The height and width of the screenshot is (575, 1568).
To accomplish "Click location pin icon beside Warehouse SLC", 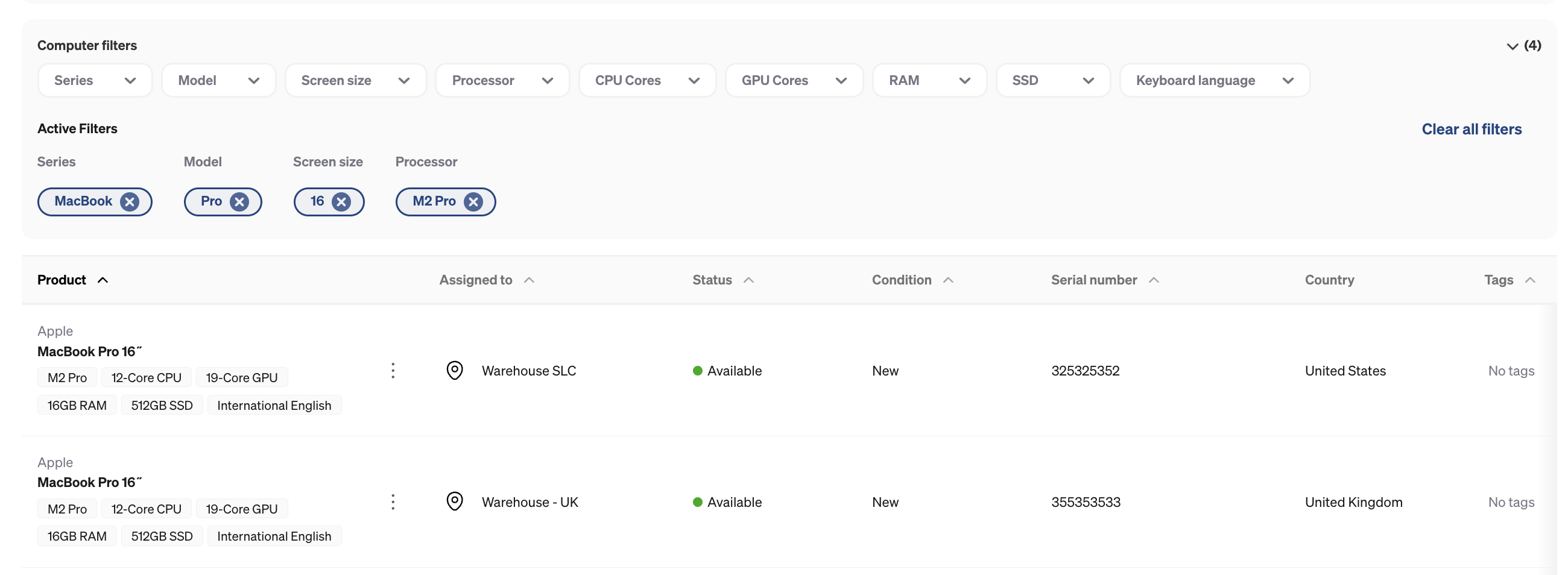I will (455, 371).
